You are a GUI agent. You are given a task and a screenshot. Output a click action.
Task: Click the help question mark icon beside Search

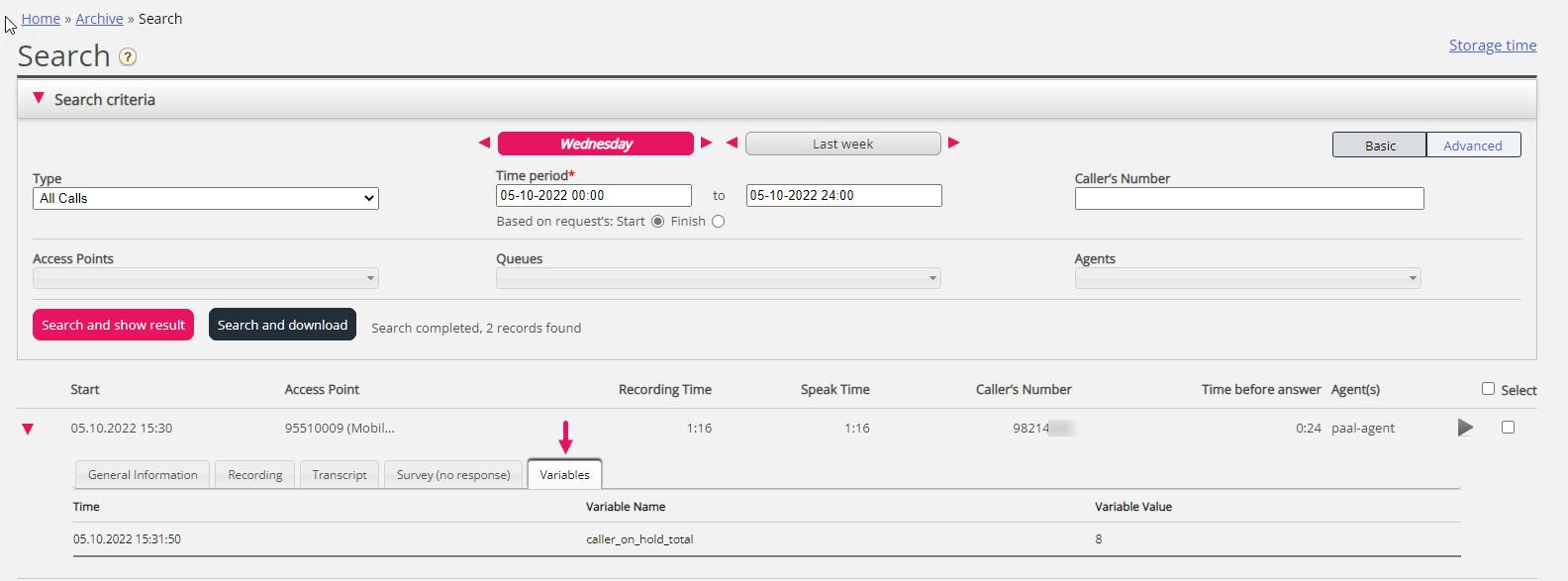(128, 57)
